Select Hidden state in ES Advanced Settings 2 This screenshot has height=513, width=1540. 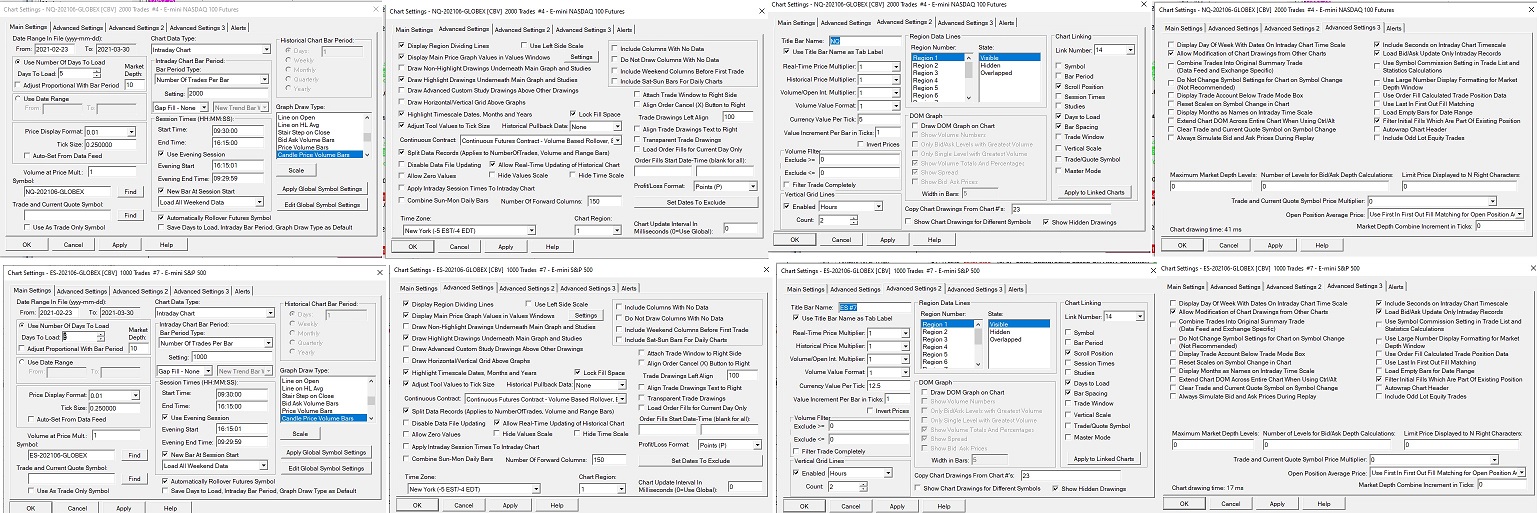point(998,332)
